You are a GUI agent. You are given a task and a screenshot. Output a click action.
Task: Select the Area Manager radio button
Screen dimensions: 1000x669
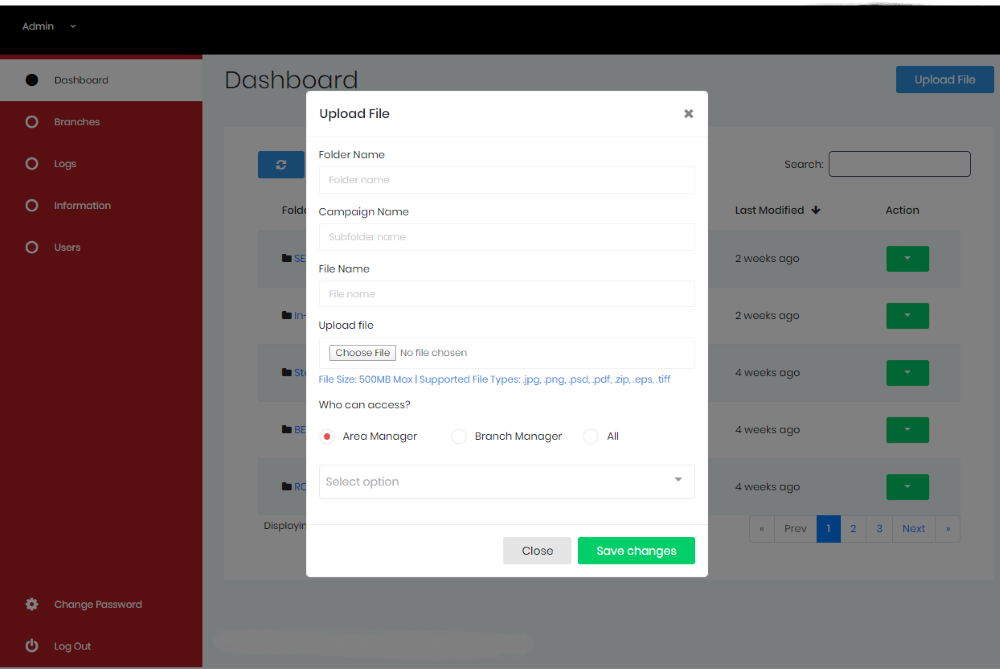328,437
